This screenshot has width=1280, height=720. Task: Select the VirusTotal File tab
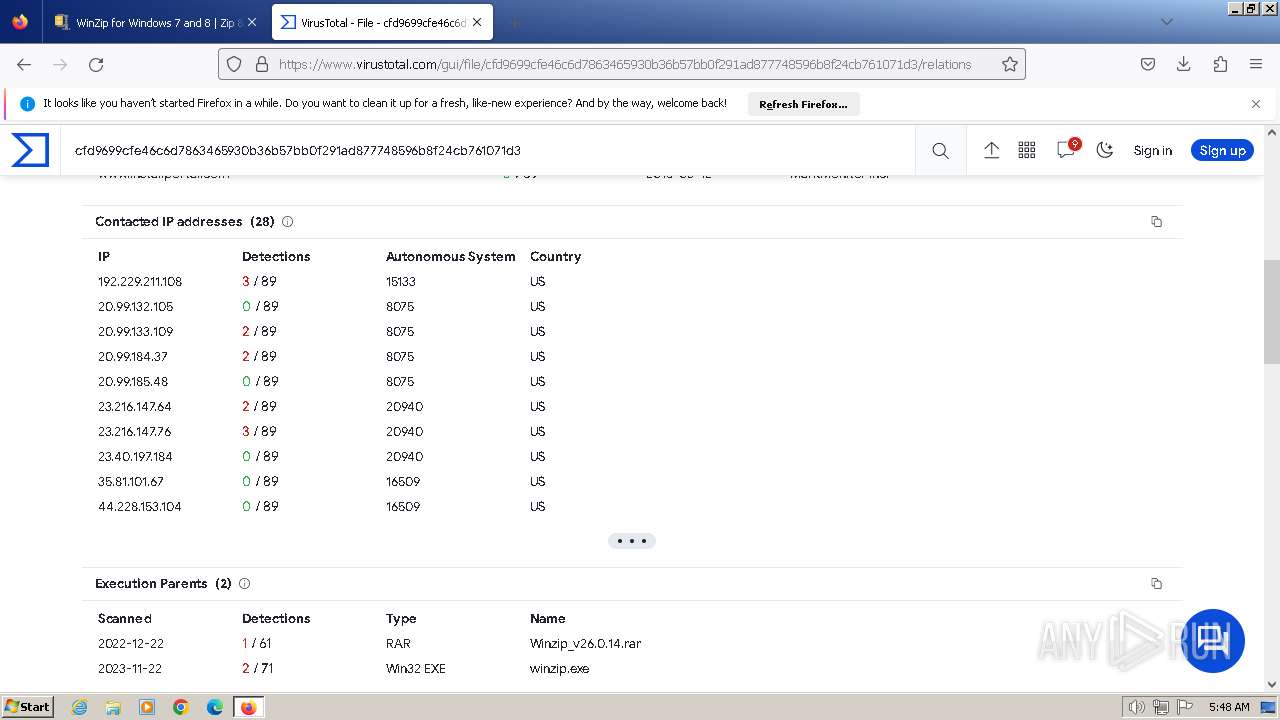pyautogui.click(x=382, y=22)
